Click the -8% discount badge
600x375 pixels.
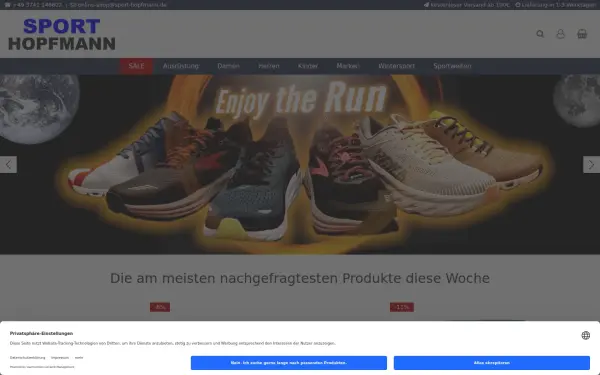click(160, 307)
